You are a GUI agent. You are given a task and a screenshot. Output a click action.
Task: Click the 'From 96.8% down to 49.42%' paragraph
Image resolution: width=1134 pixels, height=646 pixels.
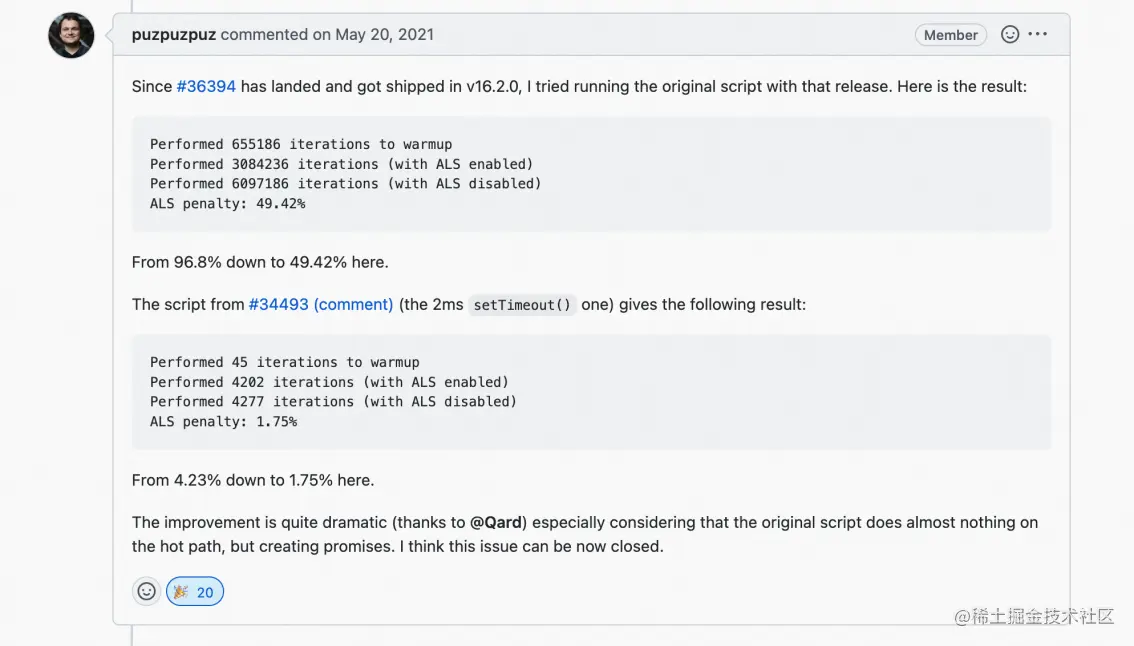pos(260,262)
